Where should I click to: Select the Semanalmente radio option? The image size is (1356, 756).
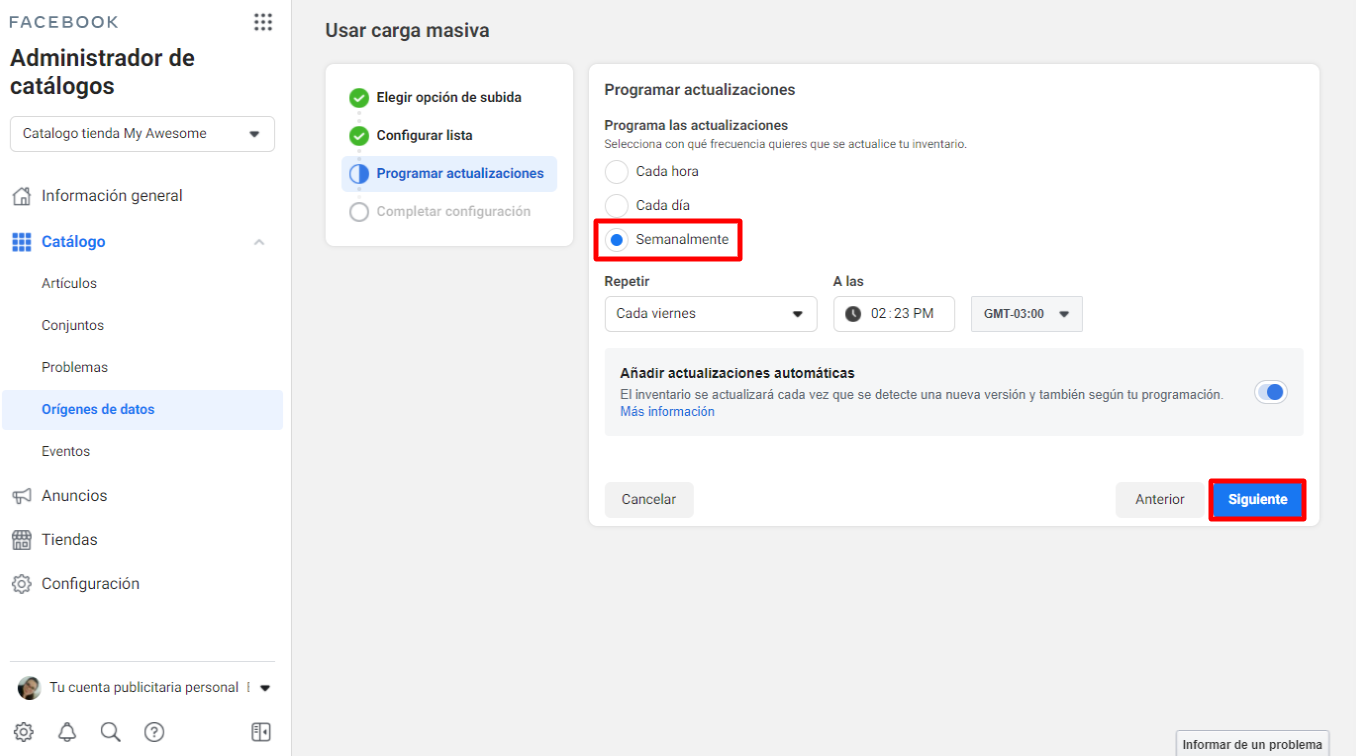click(x=617, y=240)
